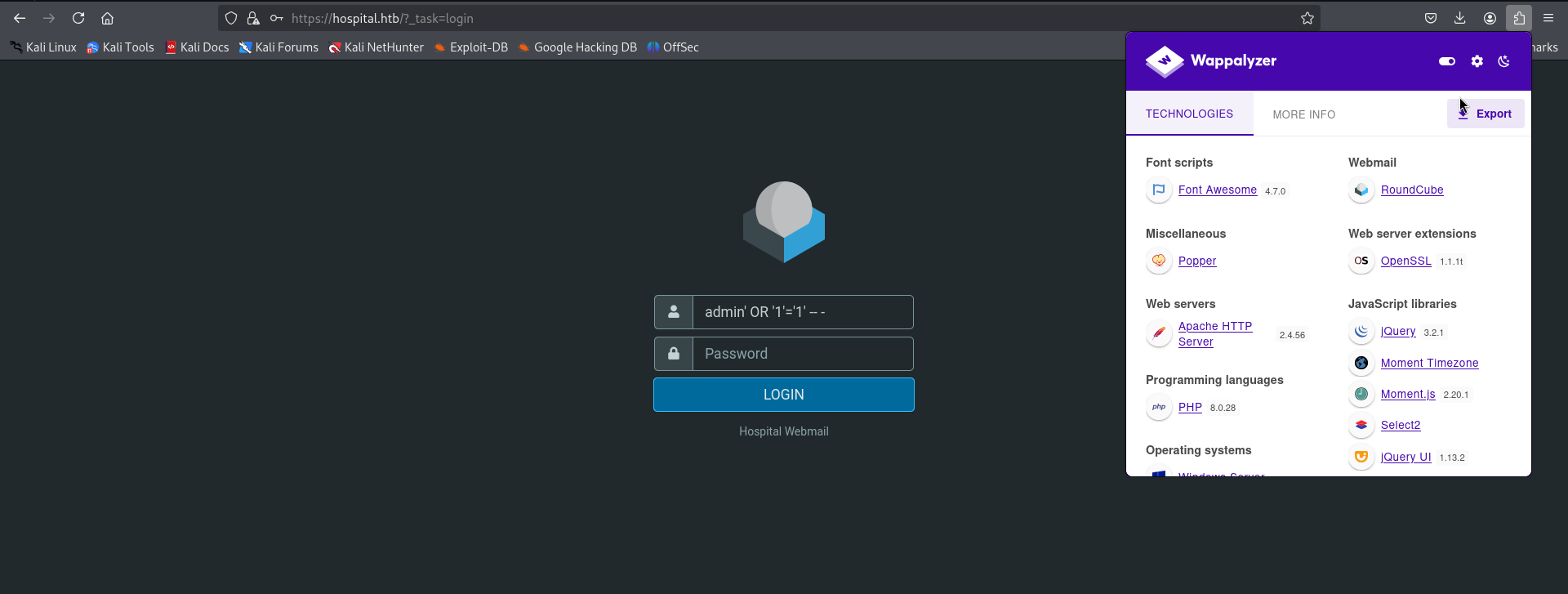Click the Login button
This screenshot has height=594, width=1568.
click(783, 395)
